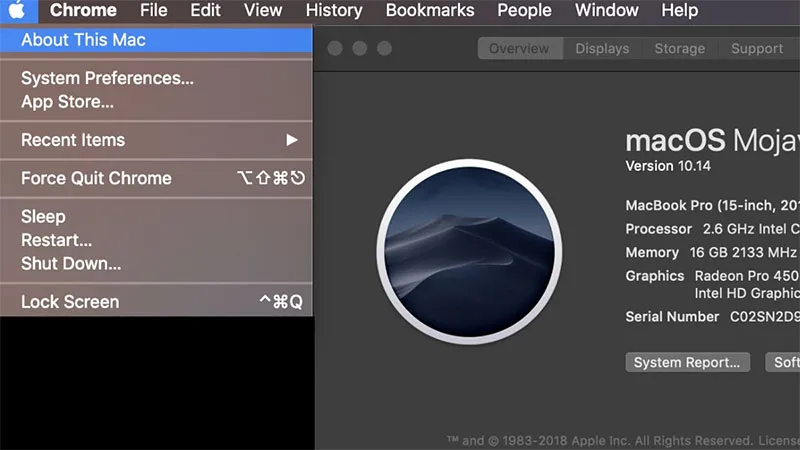
Task: Switch to the Storage tab
Action: point(680,48)
